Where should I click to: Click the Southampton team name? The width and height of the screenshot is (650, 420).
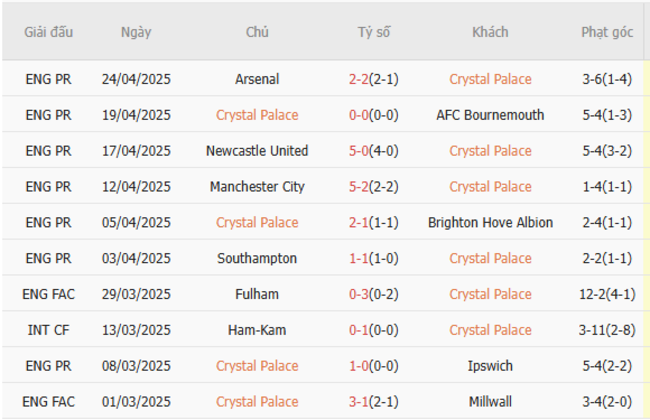click(x=257, y=258)
